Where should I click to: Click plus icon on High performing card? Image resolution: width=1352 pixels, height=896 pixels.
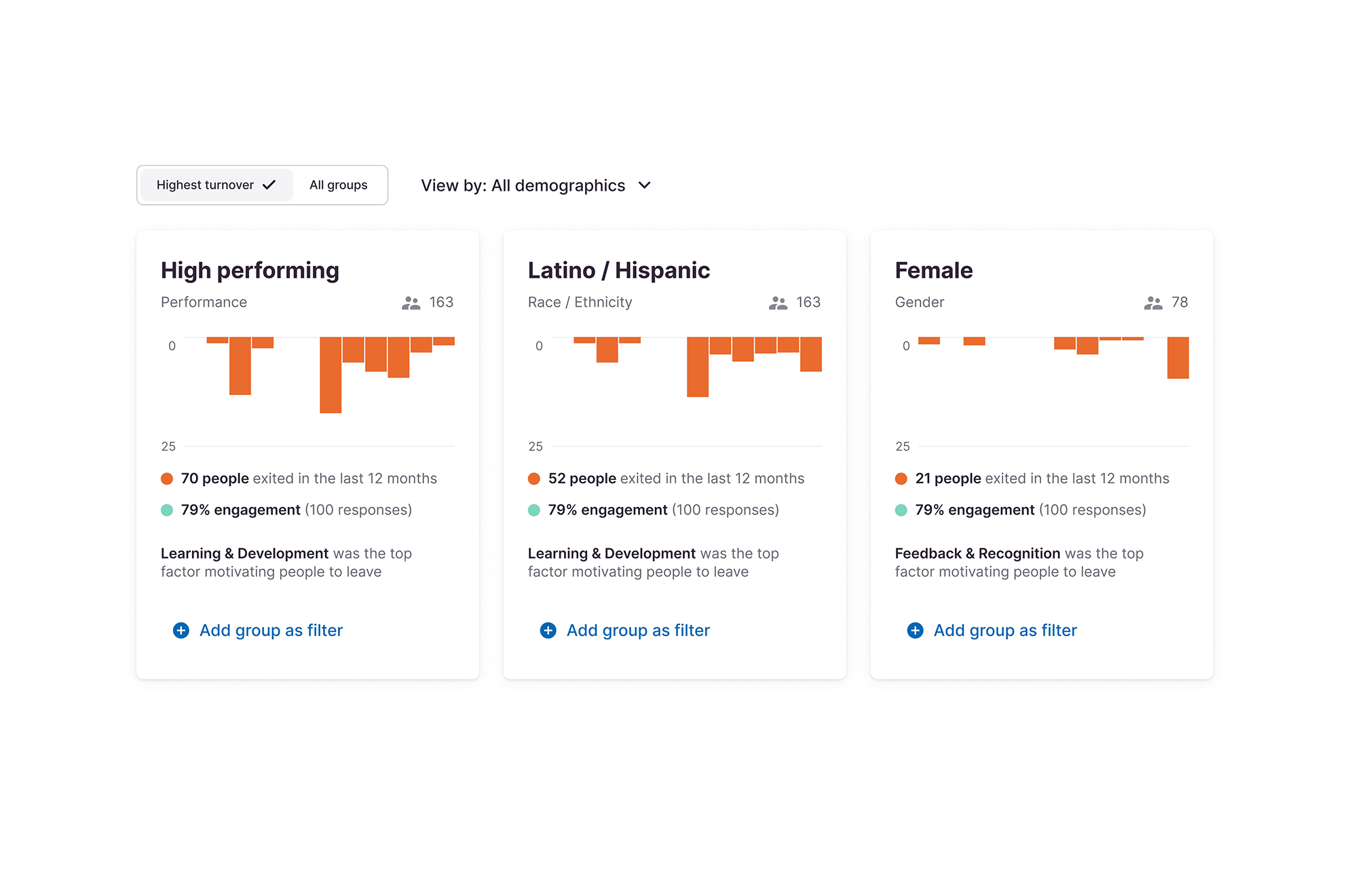tap(181, 631)
